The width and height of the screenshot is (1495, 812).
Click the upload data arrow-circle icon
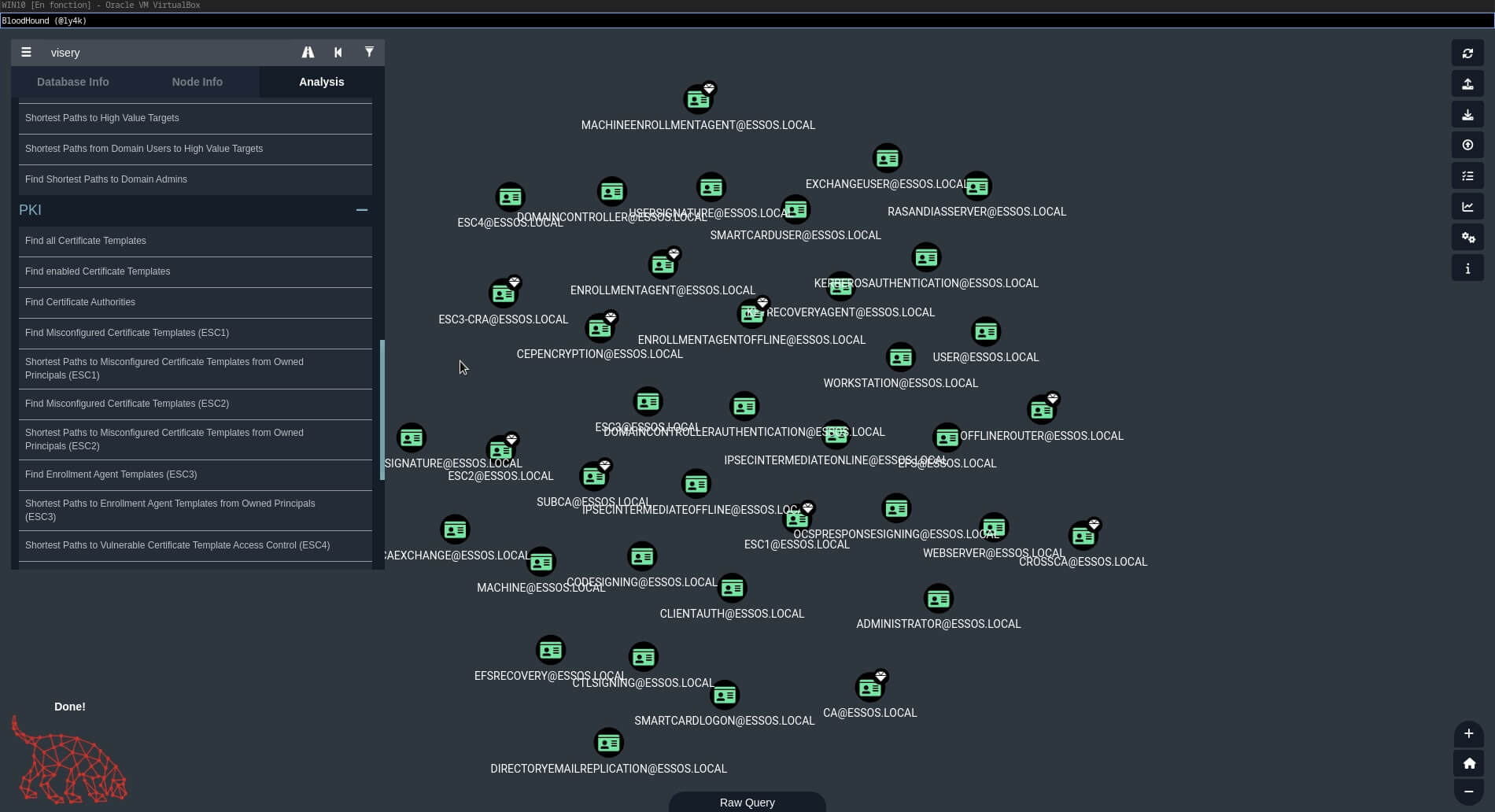pos(1467,146)
